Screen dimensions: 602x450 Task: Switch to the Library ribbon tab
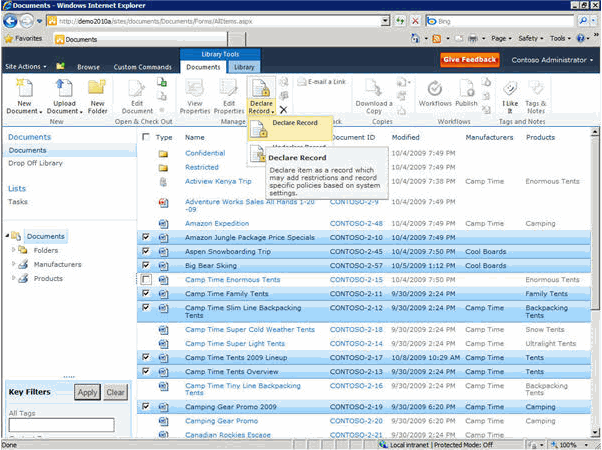(x=244, y=67)
